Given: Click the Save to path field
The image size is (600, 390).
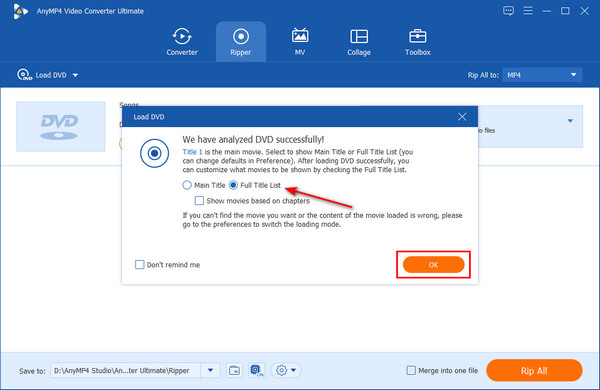Looking at the screenshot, I should [125, 370].
